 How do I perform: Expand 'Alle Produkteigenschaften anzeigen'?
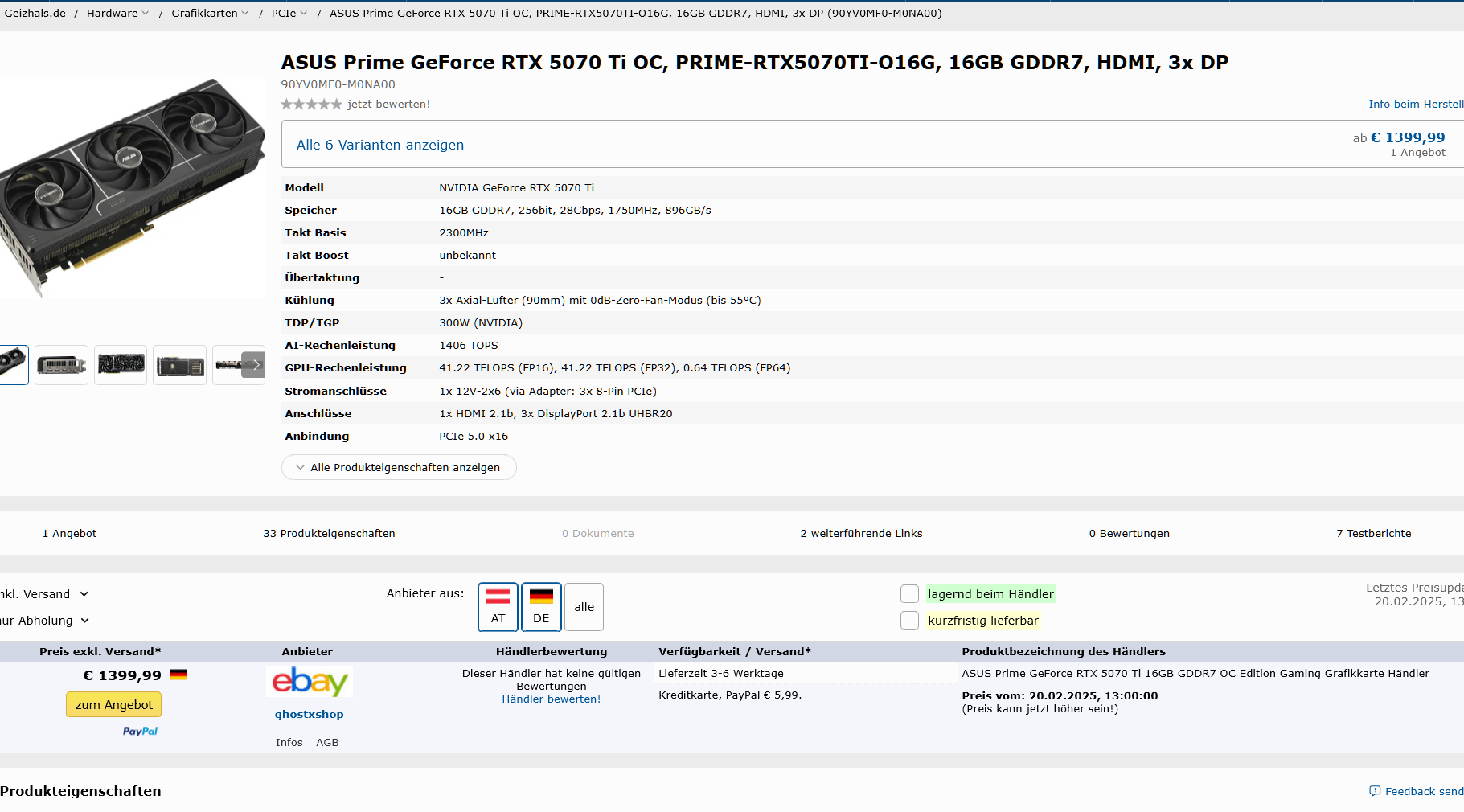point(399,467)
